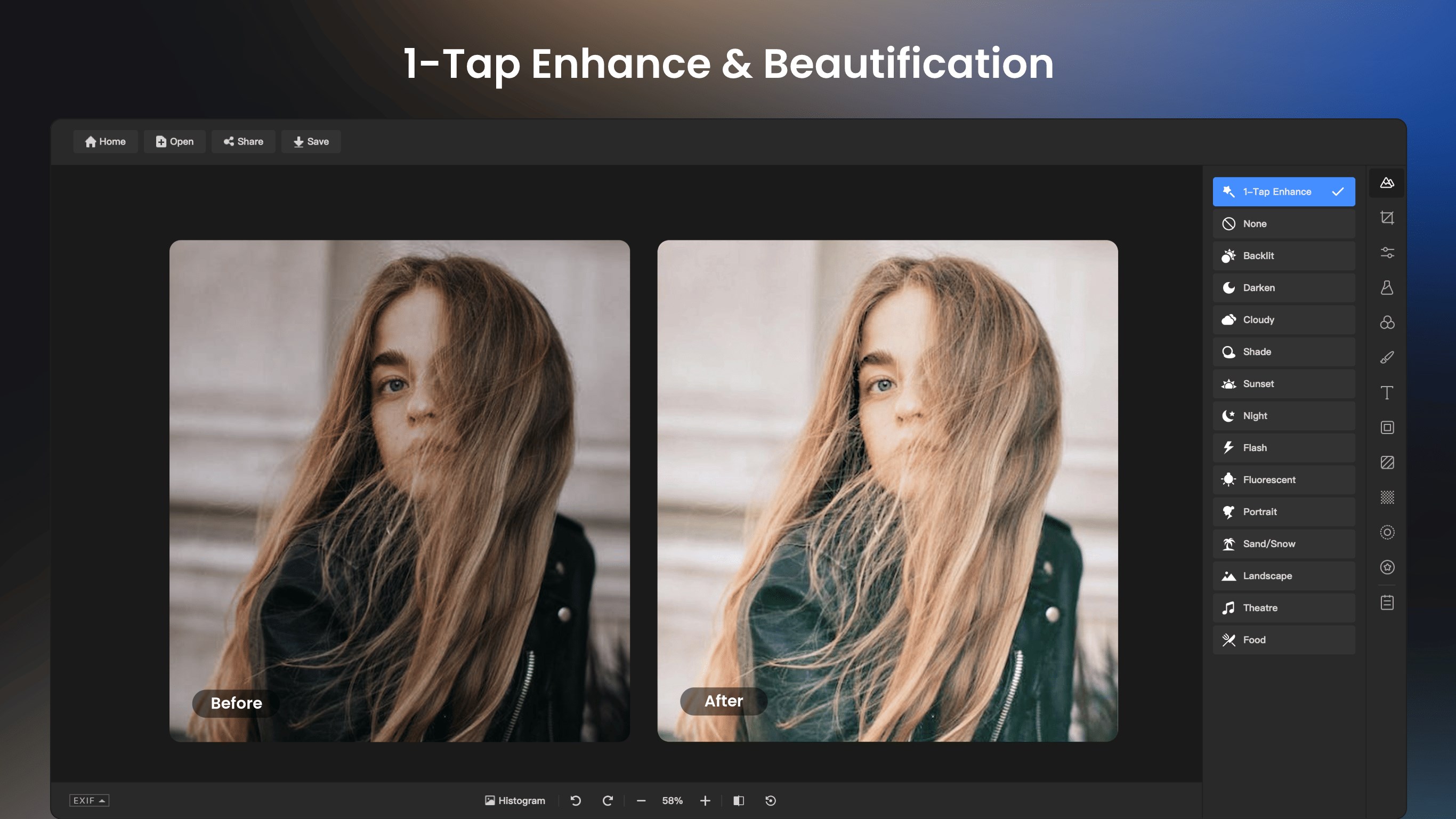1456x819 pixels.
Task: Open the Text tool
Action: point(1387,392)
